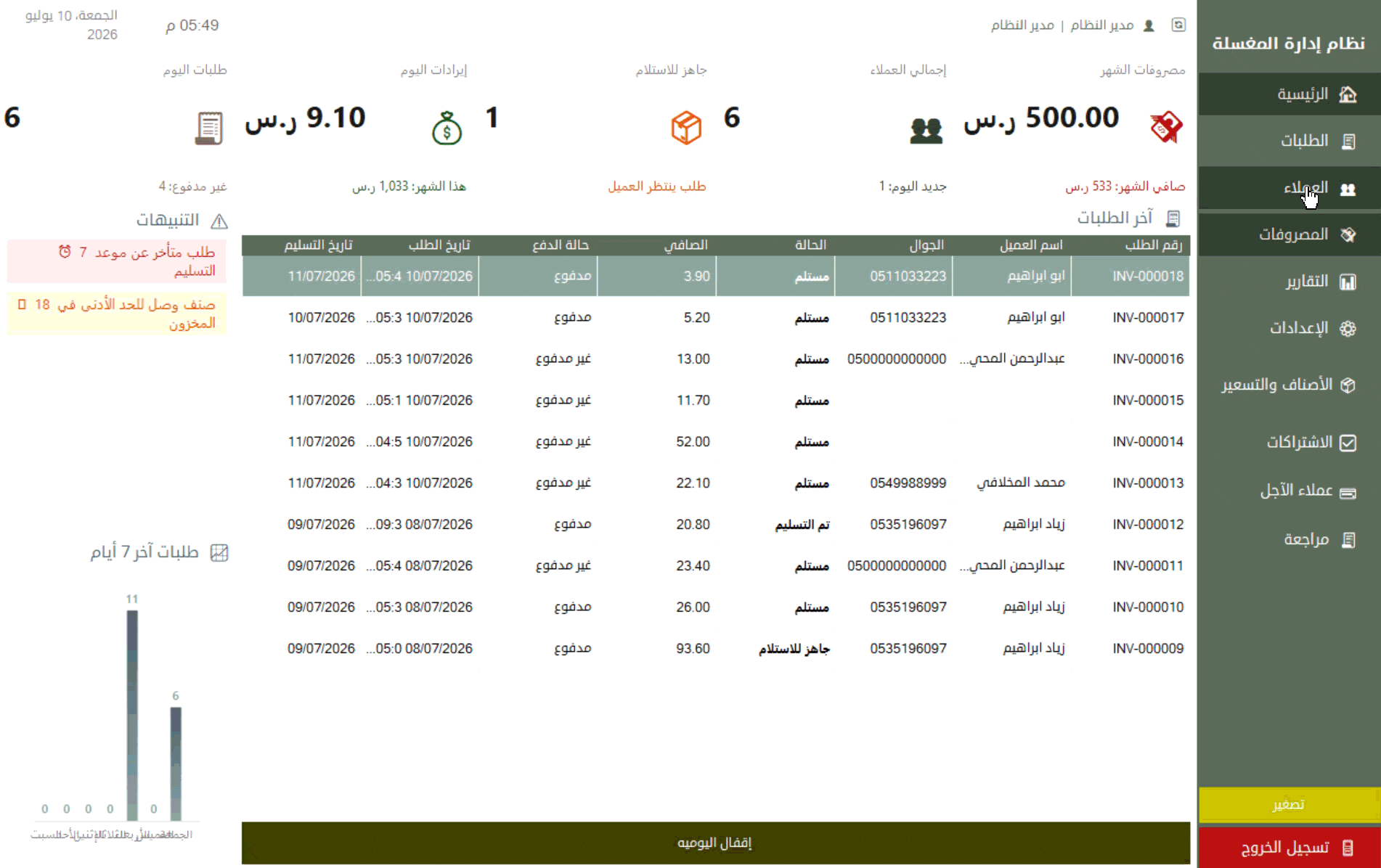1381x868 pixels.
Task: Click طلب ينتظر العميل orange text
Action: [657, 187]
